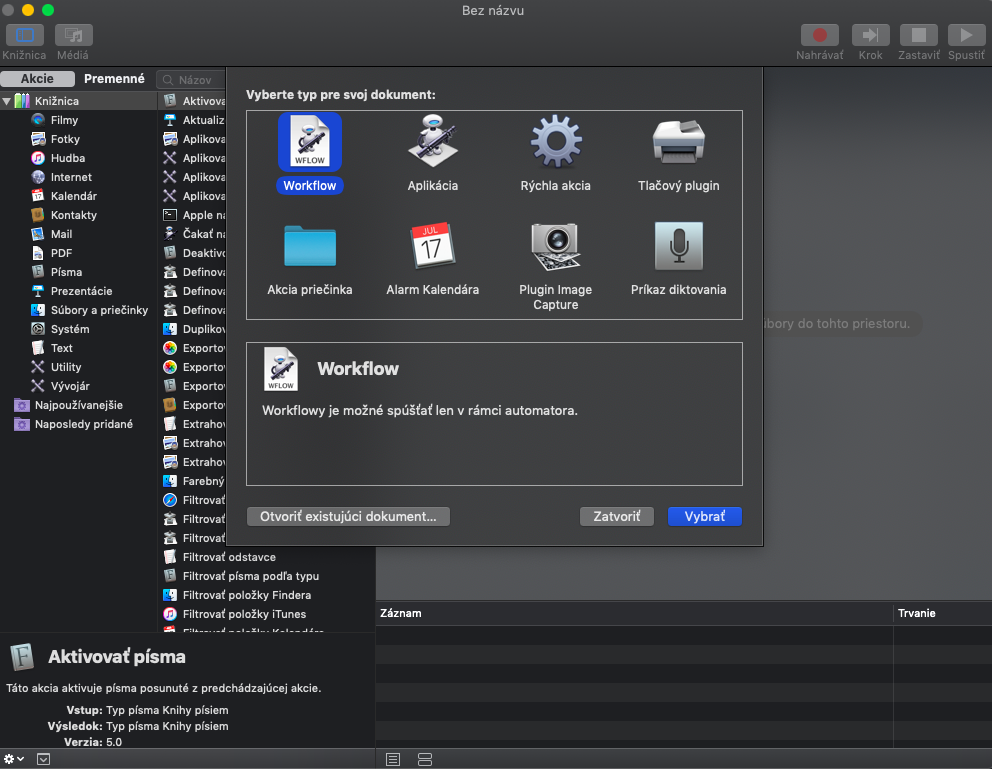The image size is (992, 769).
Task: Select the Fotky library category
Action: (x=65, y=139)
